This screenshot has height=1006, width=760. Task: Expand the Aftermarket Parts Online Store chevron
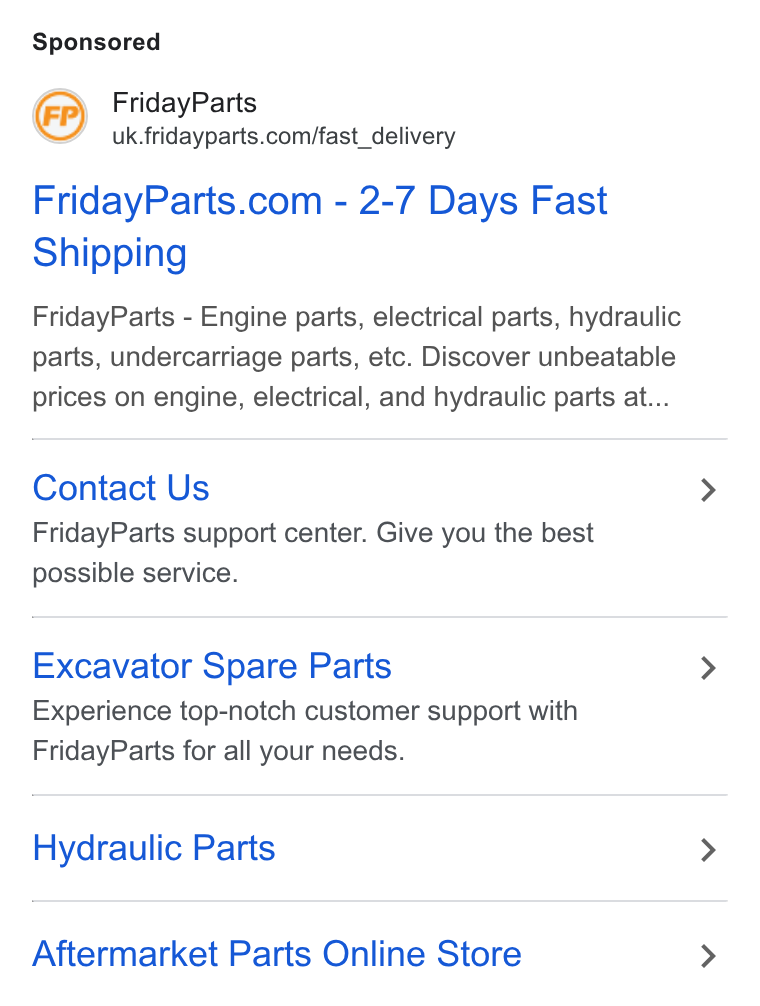708,956
